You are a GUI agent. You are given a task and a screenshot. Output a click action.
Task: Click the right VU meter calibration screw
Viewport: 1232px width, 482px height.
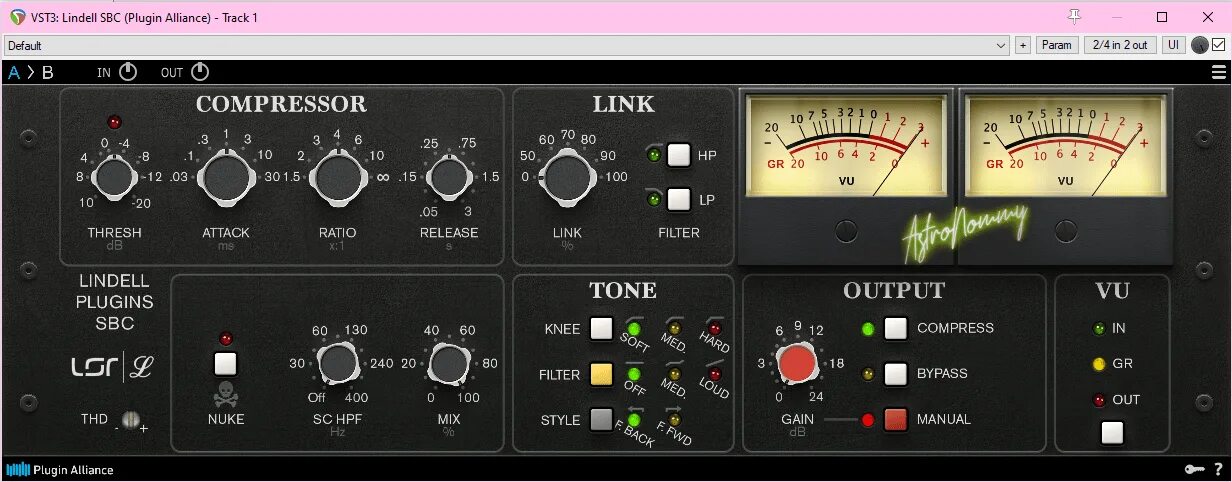[x=1066, y=232]
